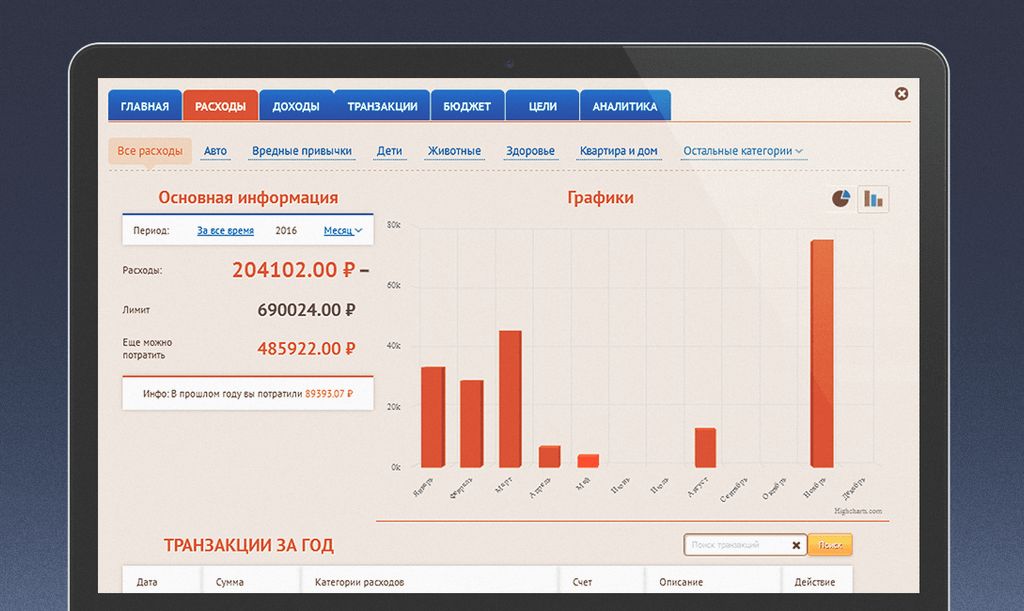Select the May bar in the chart
The image size is (1024, 611).
pyautogui.click(x=588, y=461)
